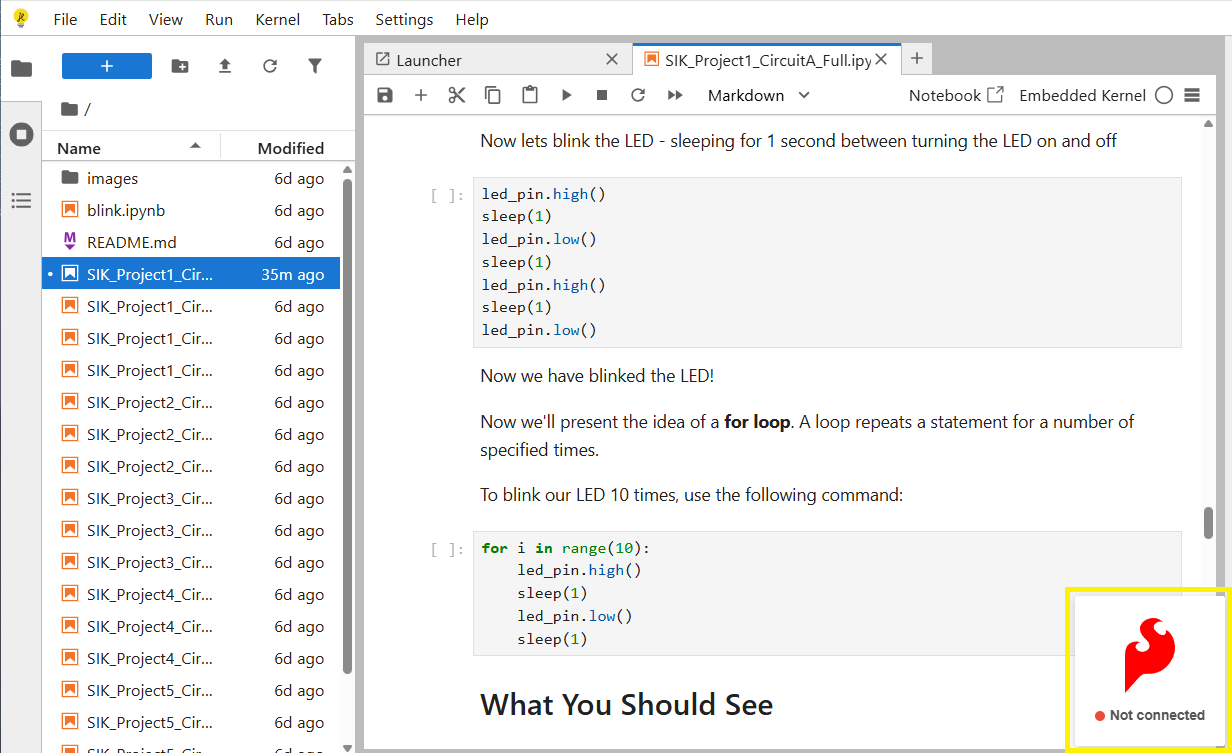
Task: Click the blue new launcher button
Action: click(107, 66)
